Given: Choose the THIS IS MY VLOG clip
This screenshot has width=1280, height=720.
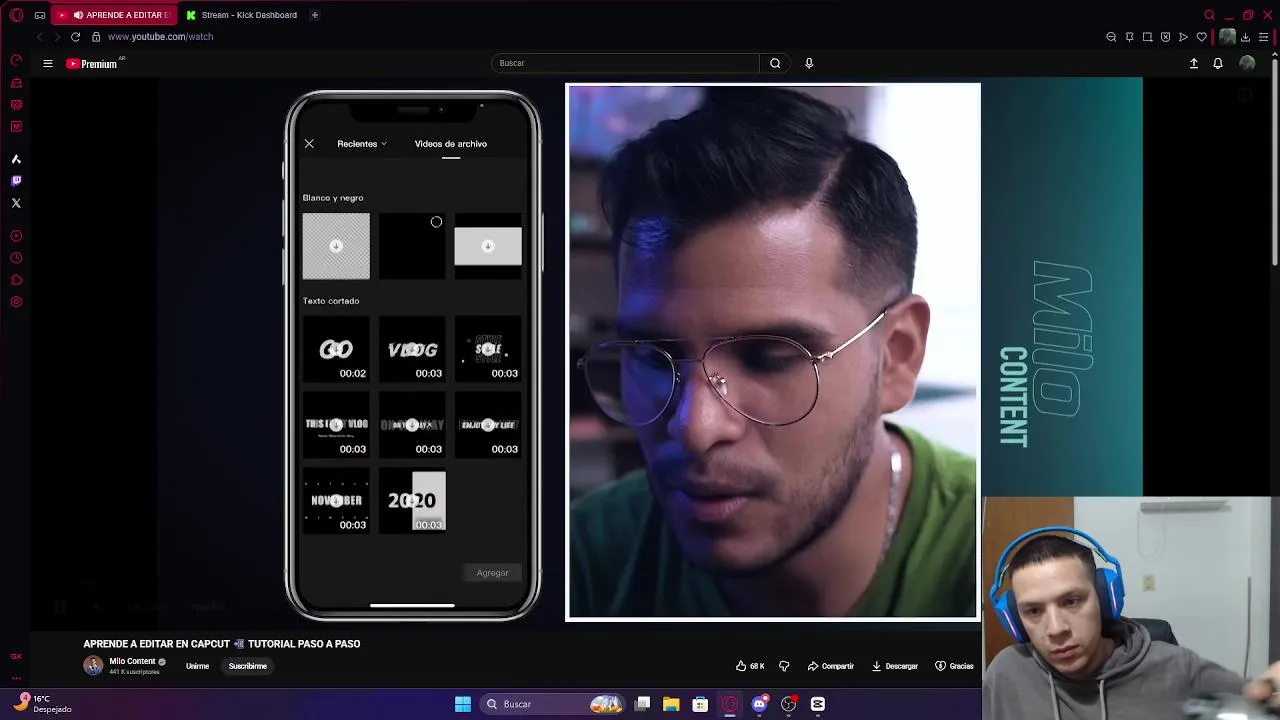Looking at the screenshot, I should pyautogui.click(x=336, y=425).
